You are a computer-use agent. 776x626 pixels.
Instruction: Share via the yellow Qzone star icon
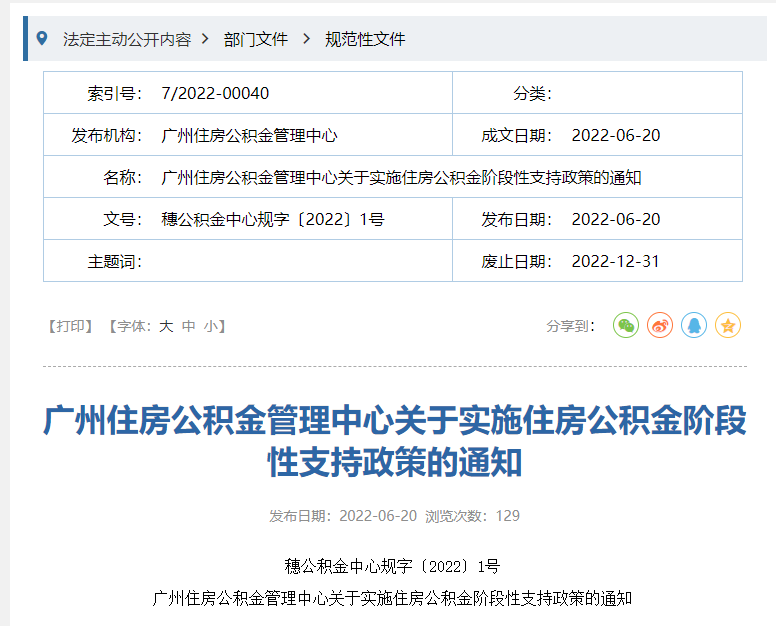[x=728, y=325]
